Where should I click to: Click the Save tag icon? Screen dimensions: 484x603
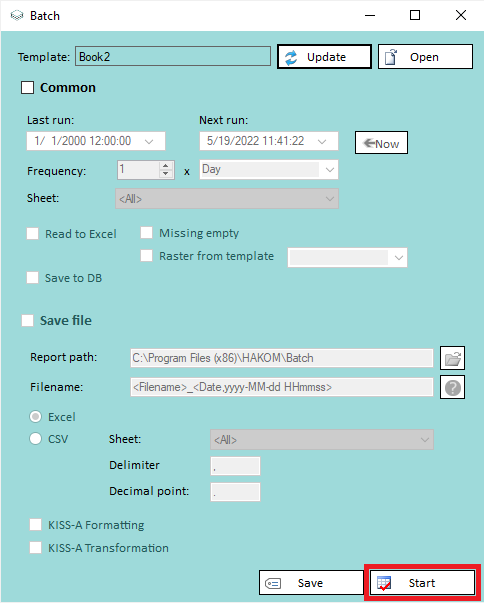pyautogui.click(x=273, y=583)
